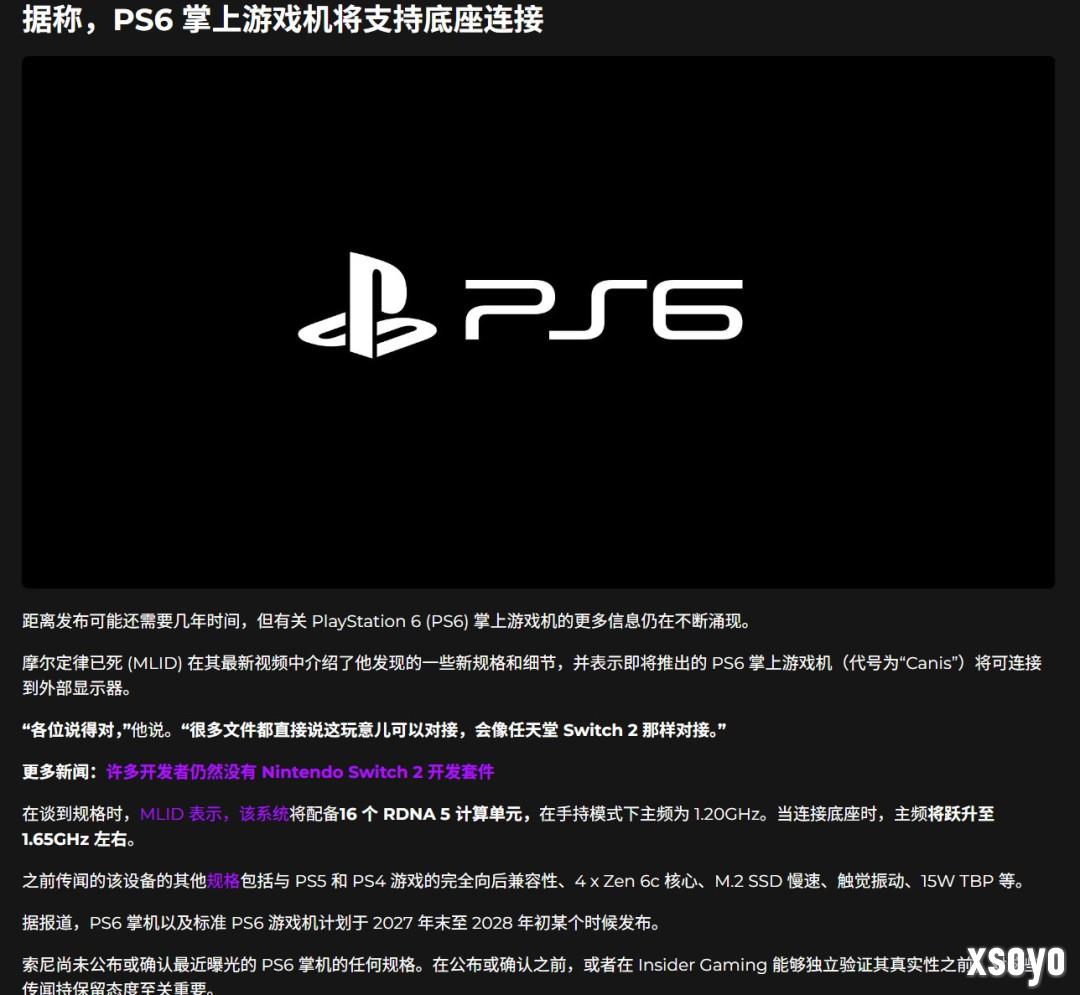The width and height of the screenshot is (1080, 995).
Task: Follow the purple 'MLID 表示，该系统' link
Action: [214, 814]
